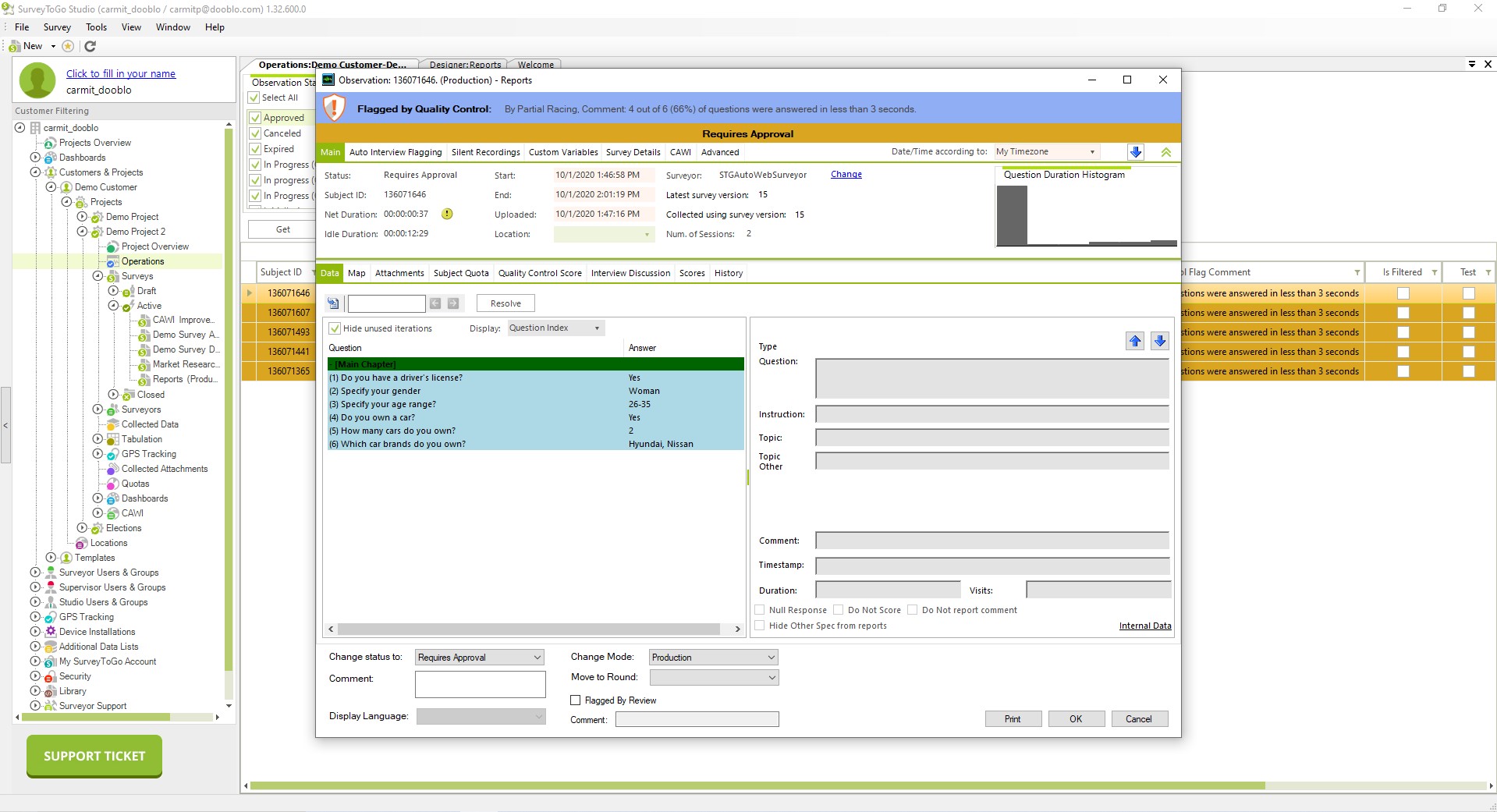Viewport: 1497px width, 812px height.
Task: Click the Resolve button
Action: point(506,303)
